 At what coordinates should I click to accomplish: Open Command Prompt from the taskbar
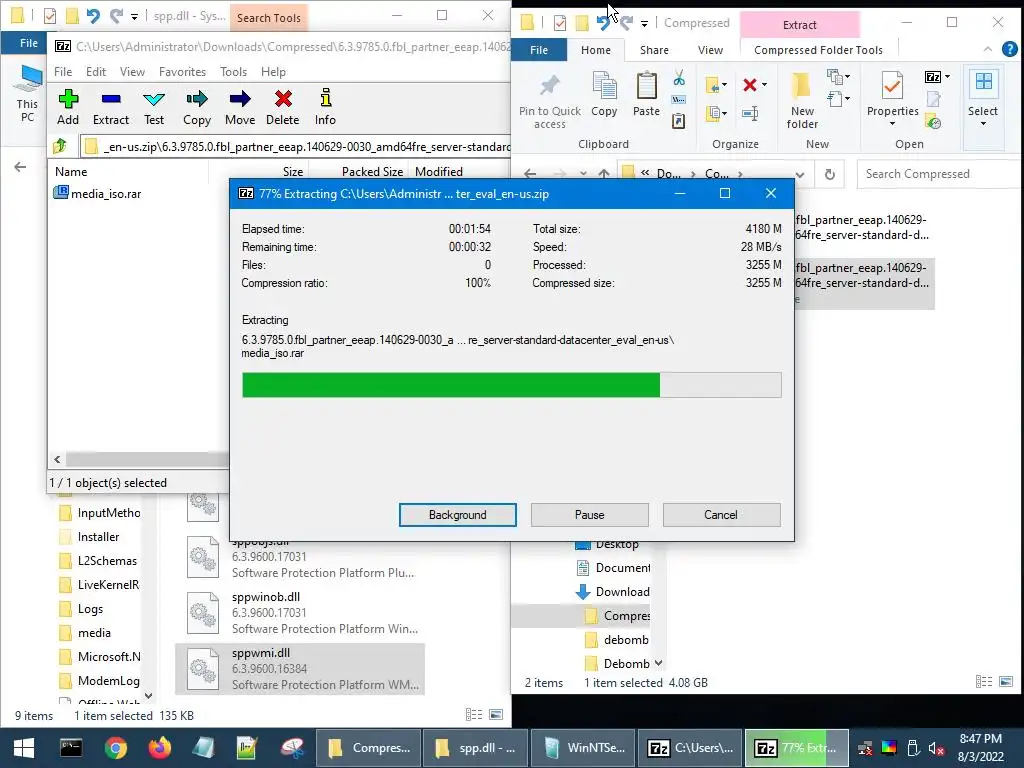coord(71,747)
